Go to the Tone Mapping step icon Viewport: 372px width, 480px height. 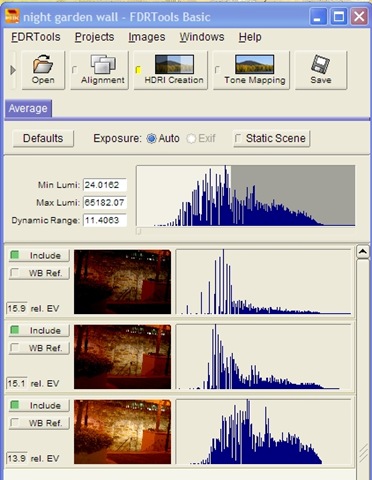[255, 64]
